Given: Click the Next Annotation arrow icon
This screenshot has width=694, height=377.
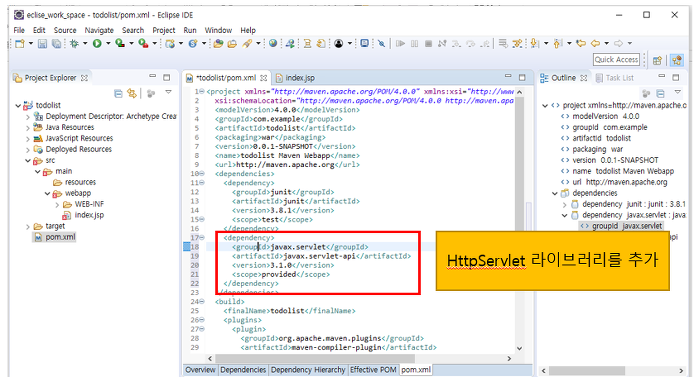Looking at the screenshot, I should 535,43.
